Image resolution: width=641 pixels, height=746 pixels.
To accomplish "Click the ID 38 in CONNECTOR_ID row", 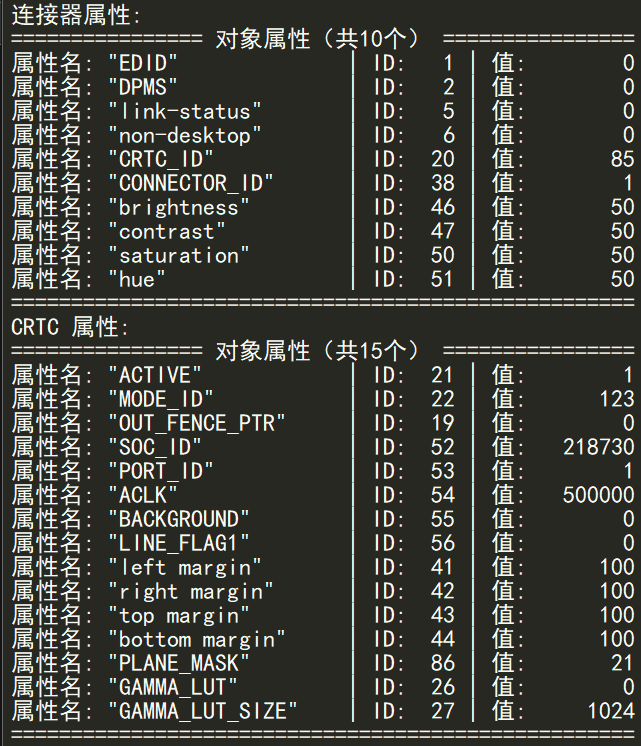I will [443, 183].
